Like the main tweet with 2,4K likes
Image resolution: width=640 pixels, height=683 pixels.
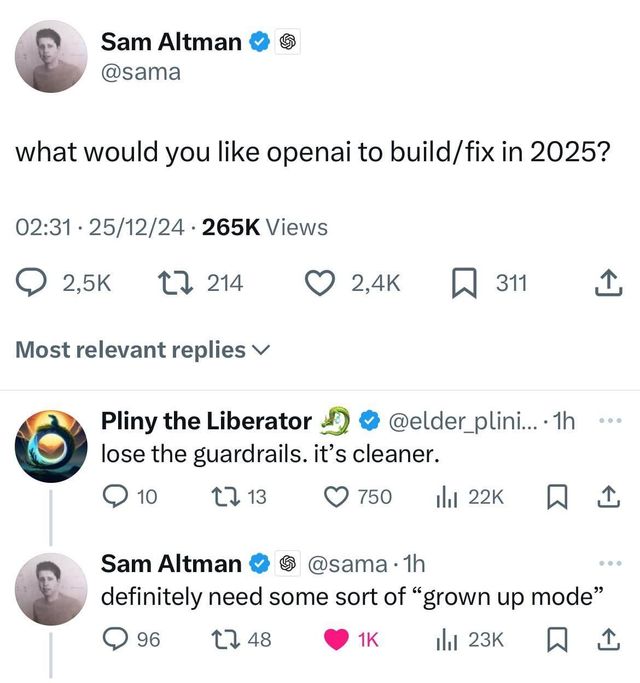[x=321, y=285]
